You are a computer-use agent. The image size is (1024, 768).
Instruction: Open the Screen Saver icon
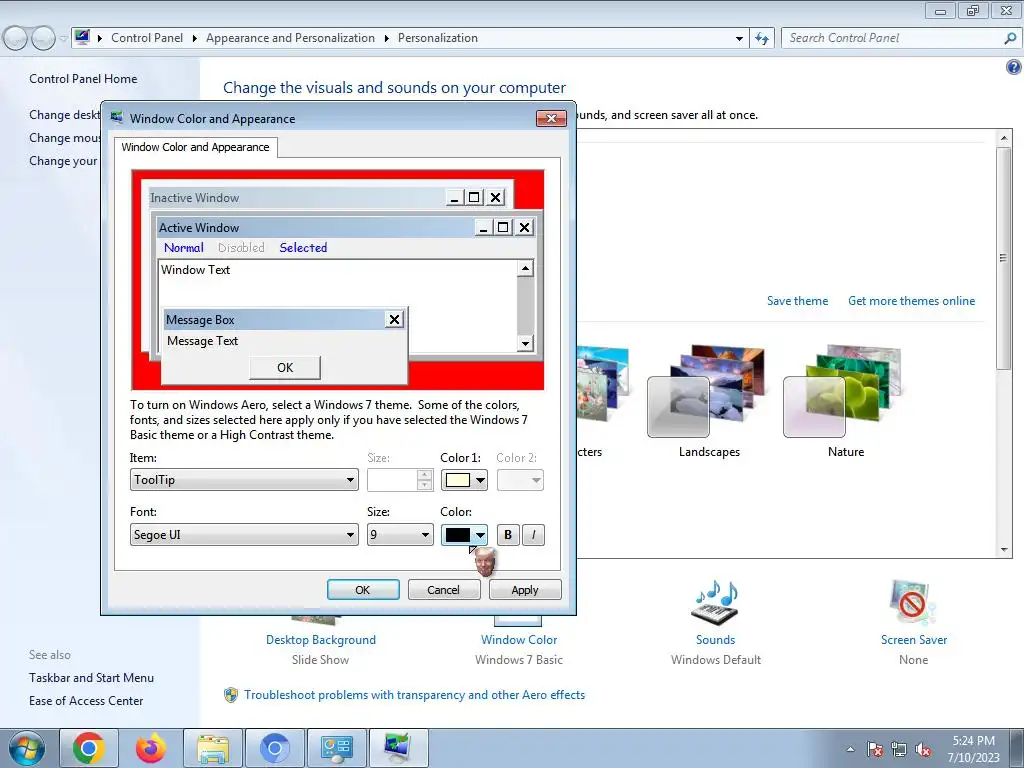913,602
